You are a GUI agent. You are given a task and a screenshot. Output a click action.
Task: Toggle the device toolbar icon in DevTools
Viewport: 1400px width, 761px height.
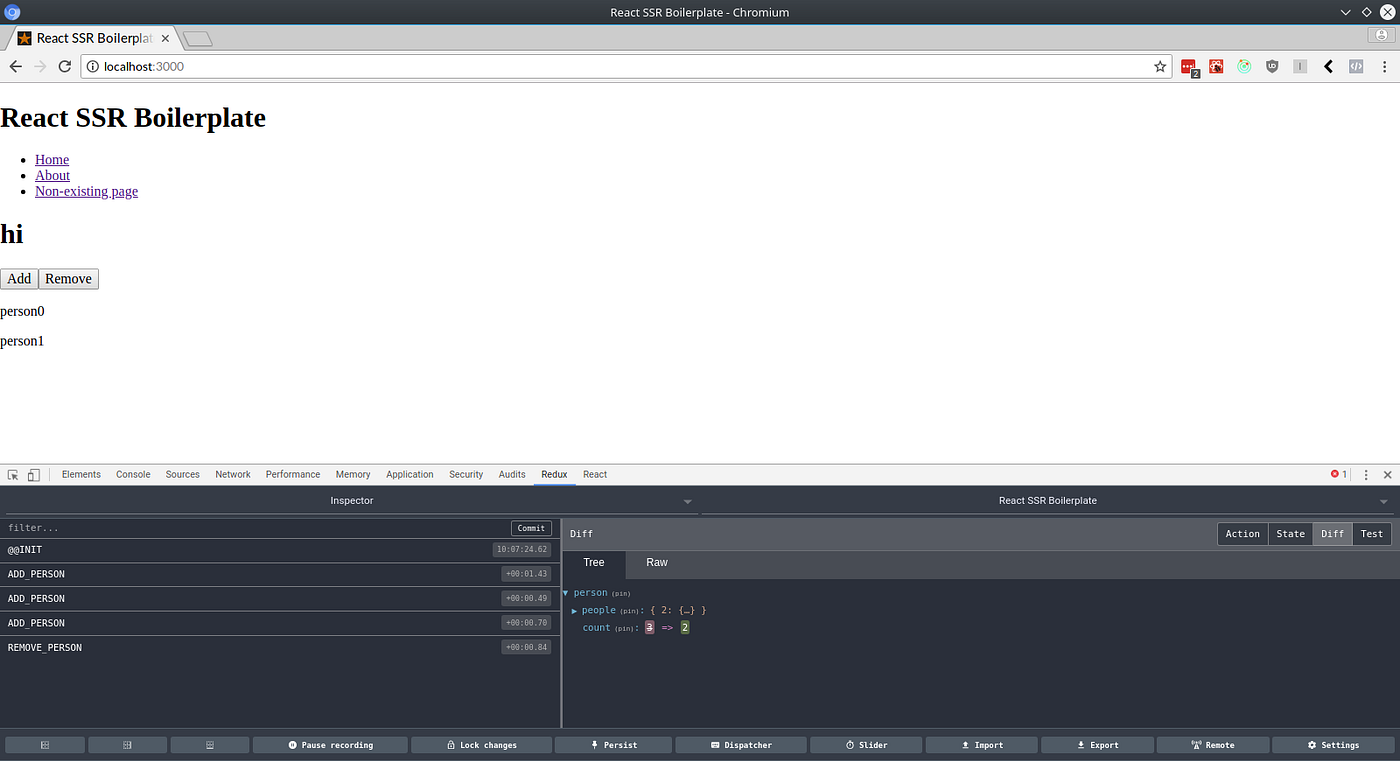33,474
